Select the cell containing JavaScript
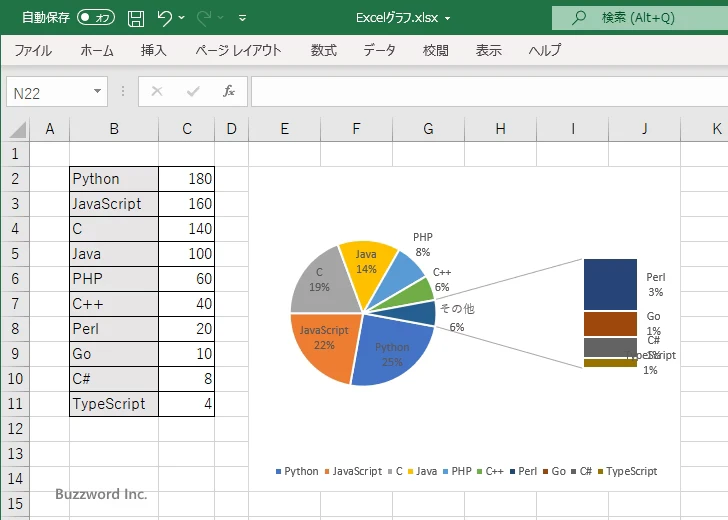Screen dimensions: 728x520 [x=114, y=204]
